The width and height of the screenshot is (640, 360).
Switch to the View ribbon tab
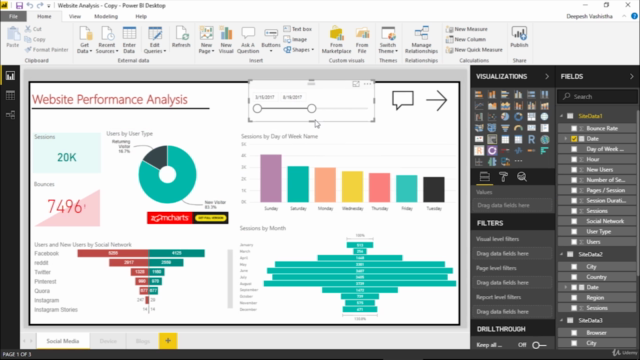tap(75, 16)
